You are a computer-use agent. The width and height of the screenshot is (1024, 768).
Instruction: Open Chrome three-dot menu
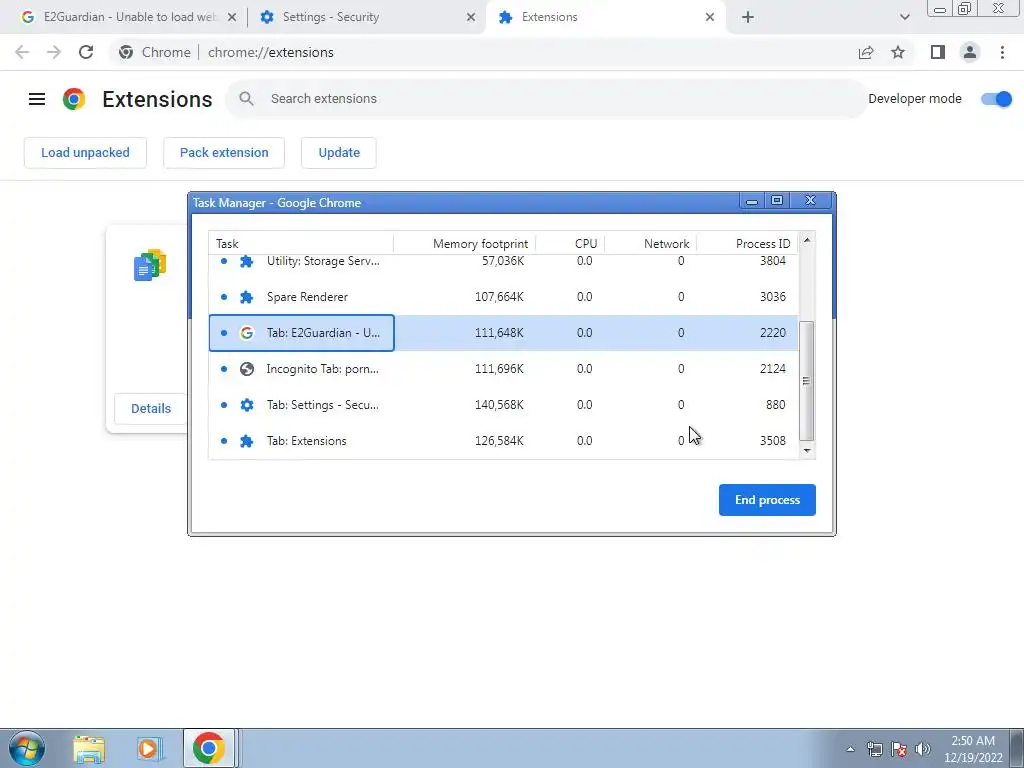[x=1002, y=52]
